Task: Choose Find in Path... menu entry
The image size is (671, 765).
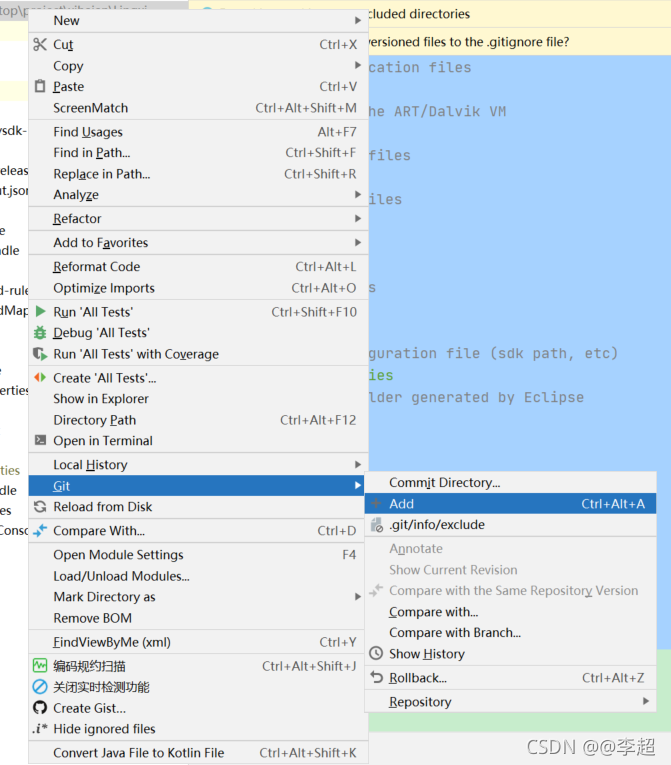Action: 198,153
